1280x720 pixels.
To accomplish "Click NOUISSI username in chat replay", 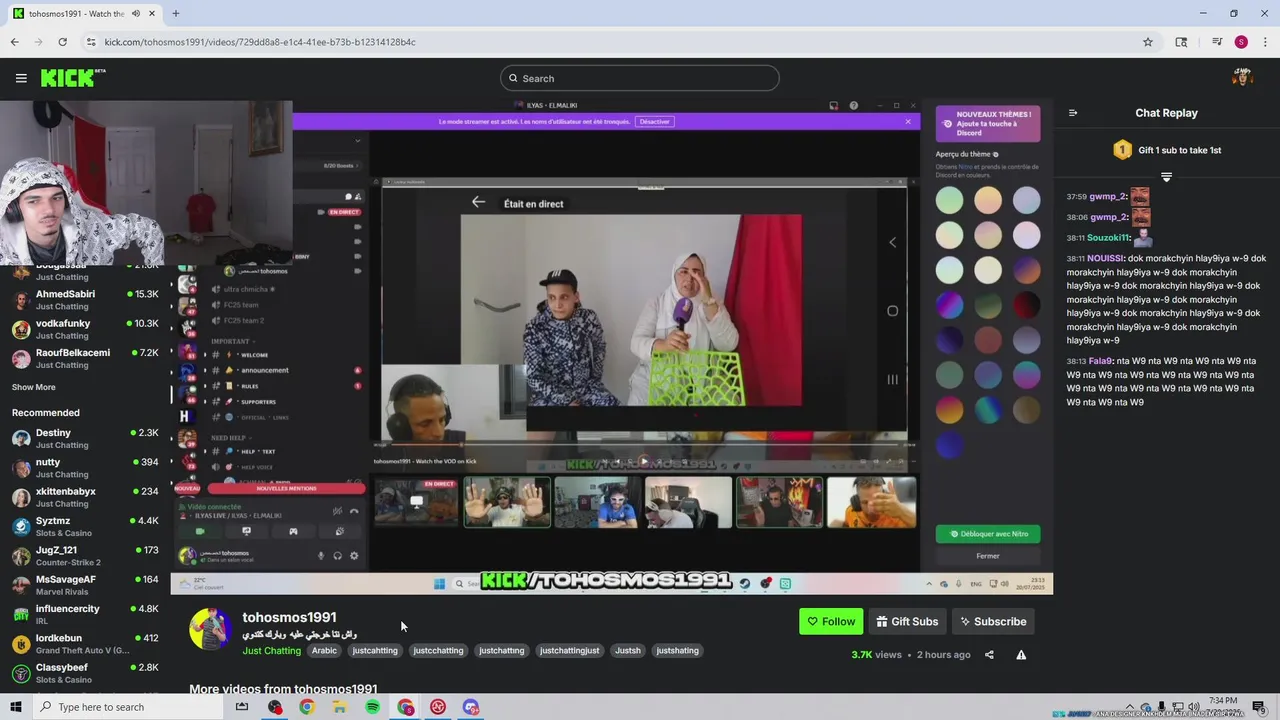I will pyautogui.click(x=1106, y=258).
